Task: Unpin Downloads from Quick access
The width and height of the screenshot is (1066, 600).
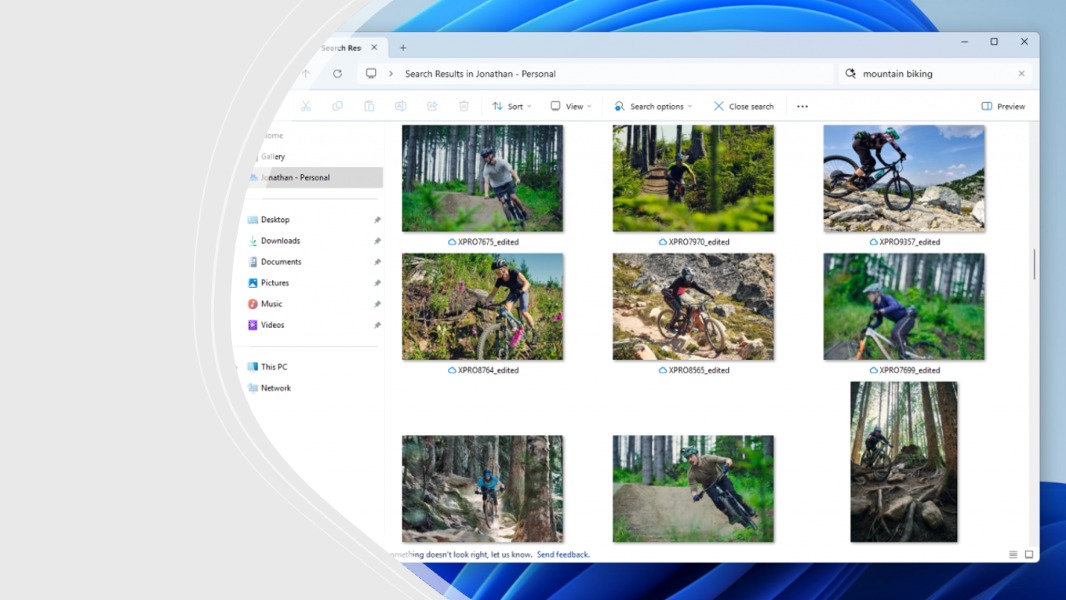Action: click(377, 240)
